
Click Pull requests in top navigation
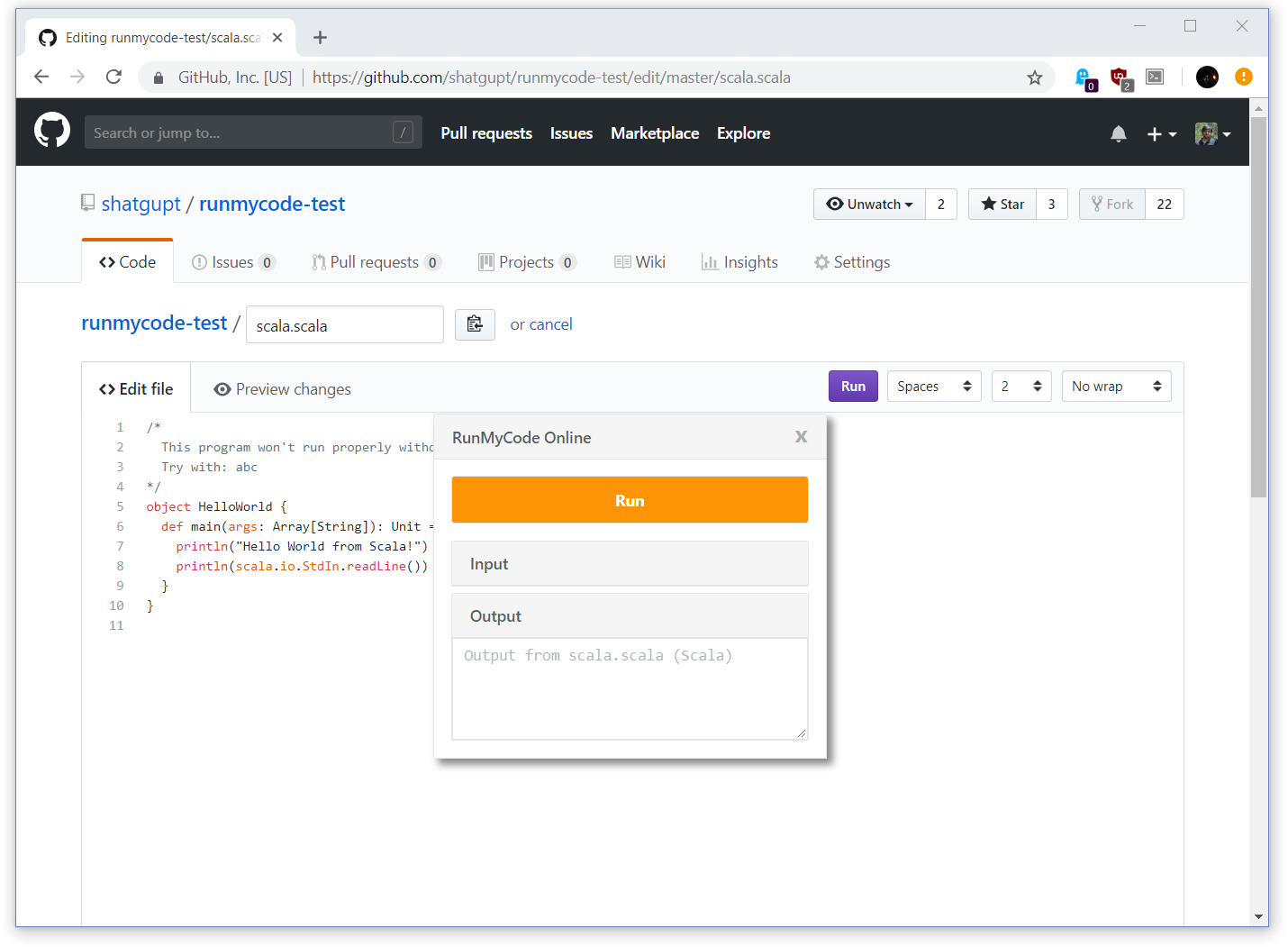coord(486,132)
